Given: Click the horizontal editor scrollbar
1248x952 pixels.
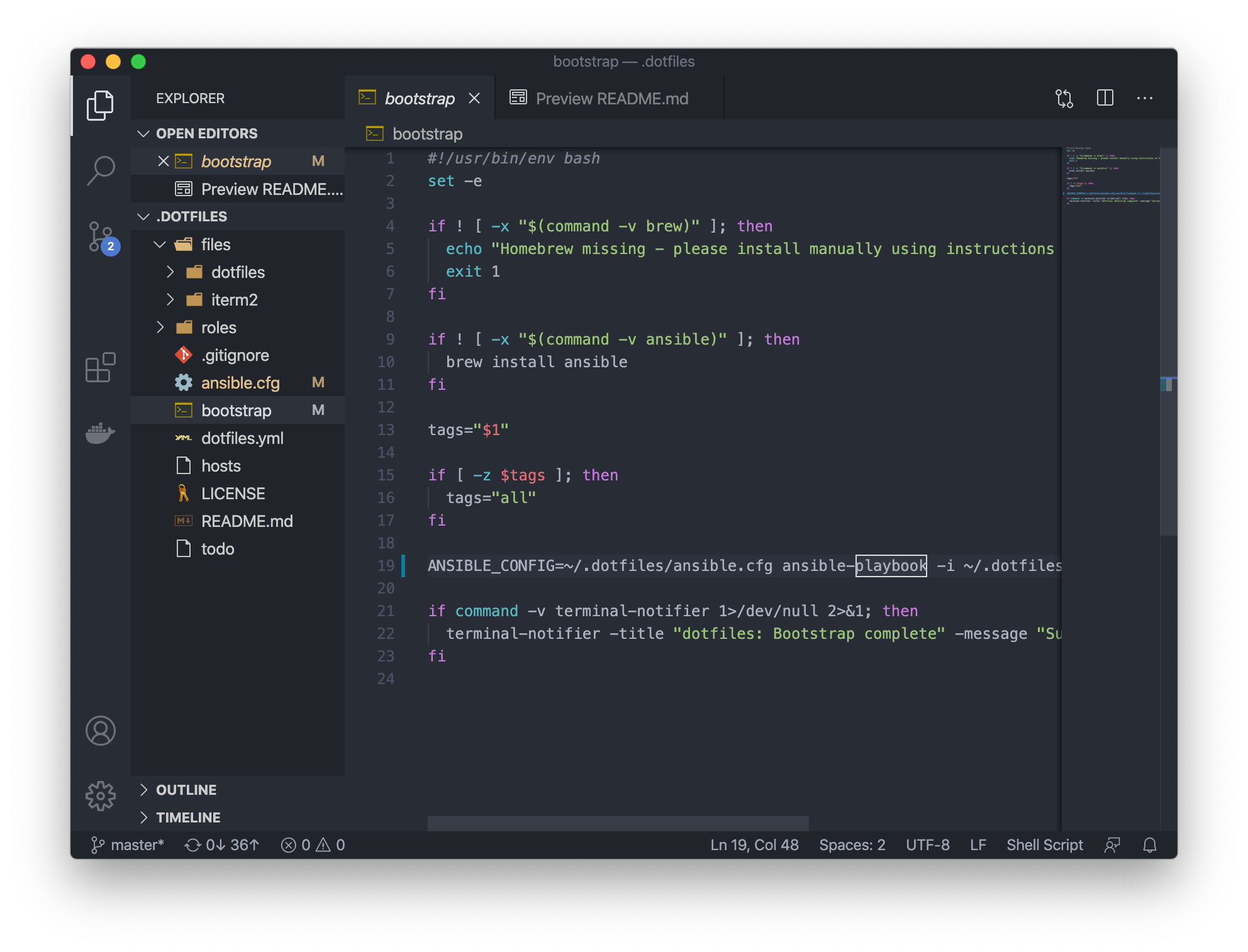Looking at the screenshot, I should point(618,823).
